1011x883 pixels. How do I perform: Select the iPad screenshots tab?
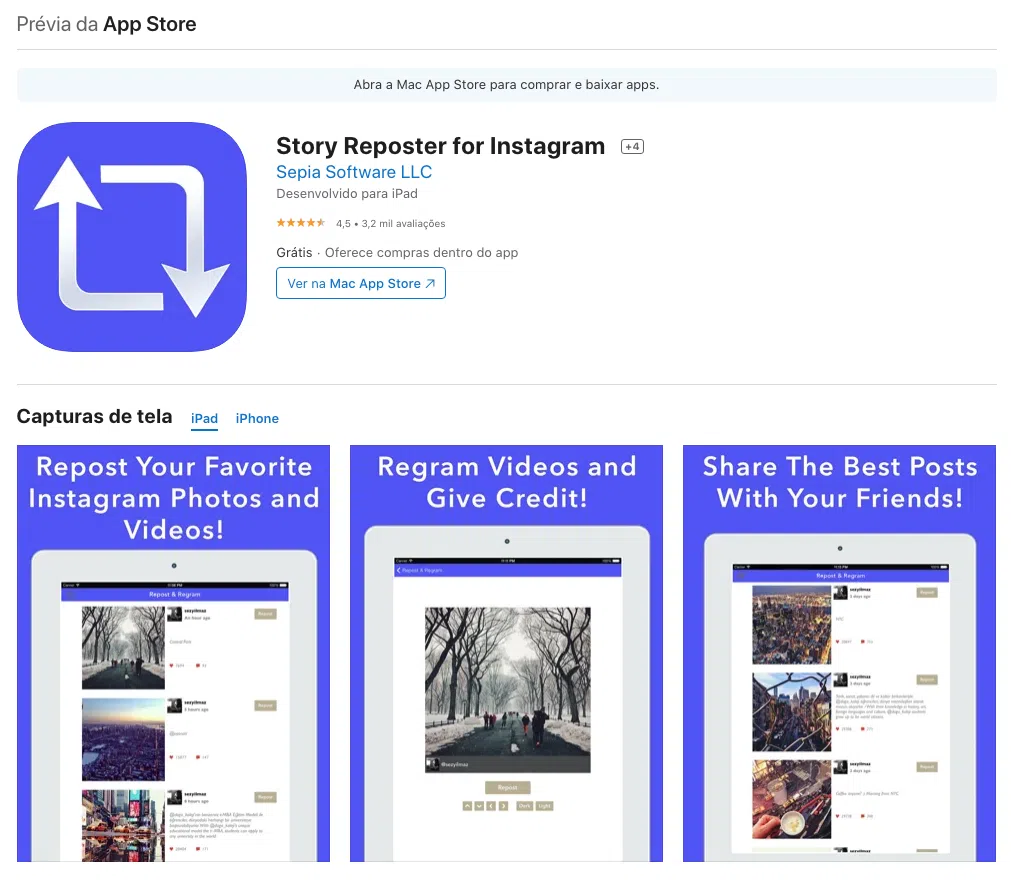[204, 418]
